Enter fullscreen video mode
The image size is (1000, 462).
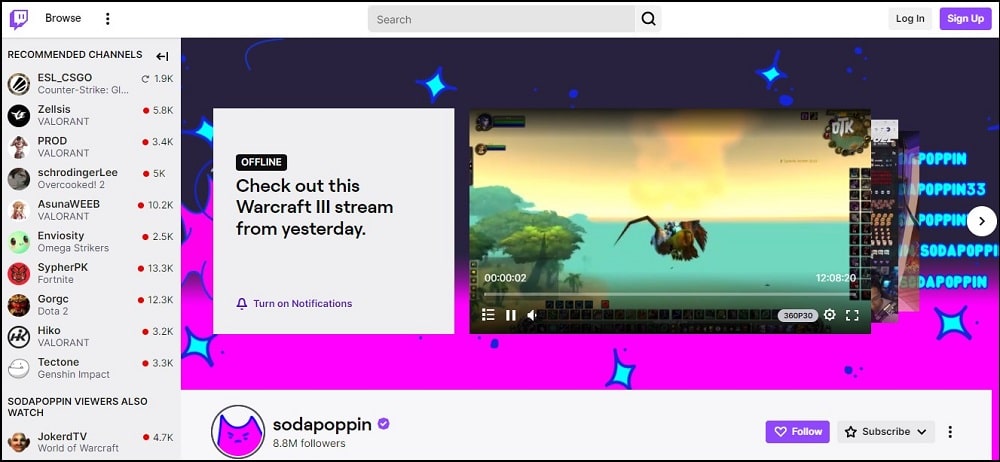pos(852,315)
